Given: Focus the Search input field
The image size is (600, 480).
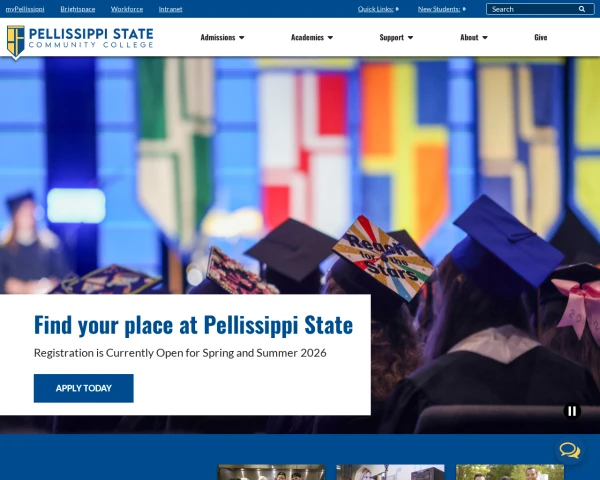Looking at the screenshot, I should 533,9.
